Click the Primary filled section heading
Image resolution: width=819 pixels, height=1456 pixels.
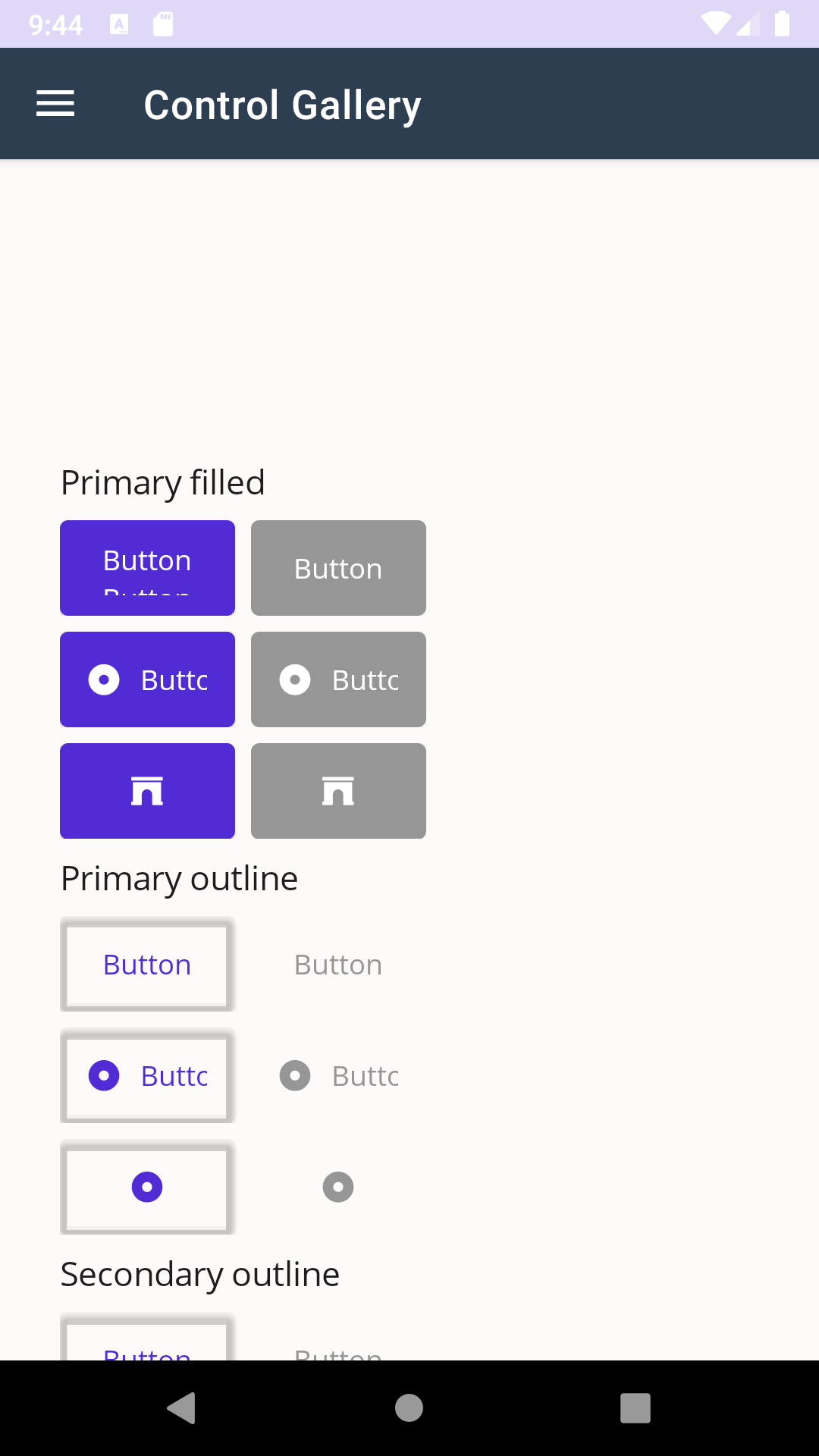pyautogui.click(x=162, y=482)
